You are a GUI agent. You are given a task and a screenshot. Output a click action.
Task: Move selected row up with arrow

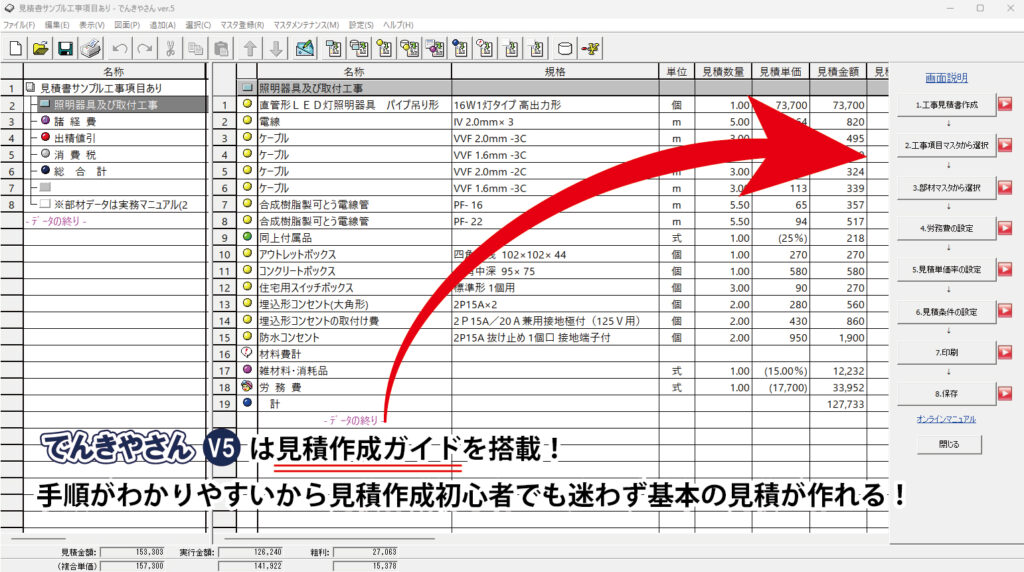click(250, 48)
